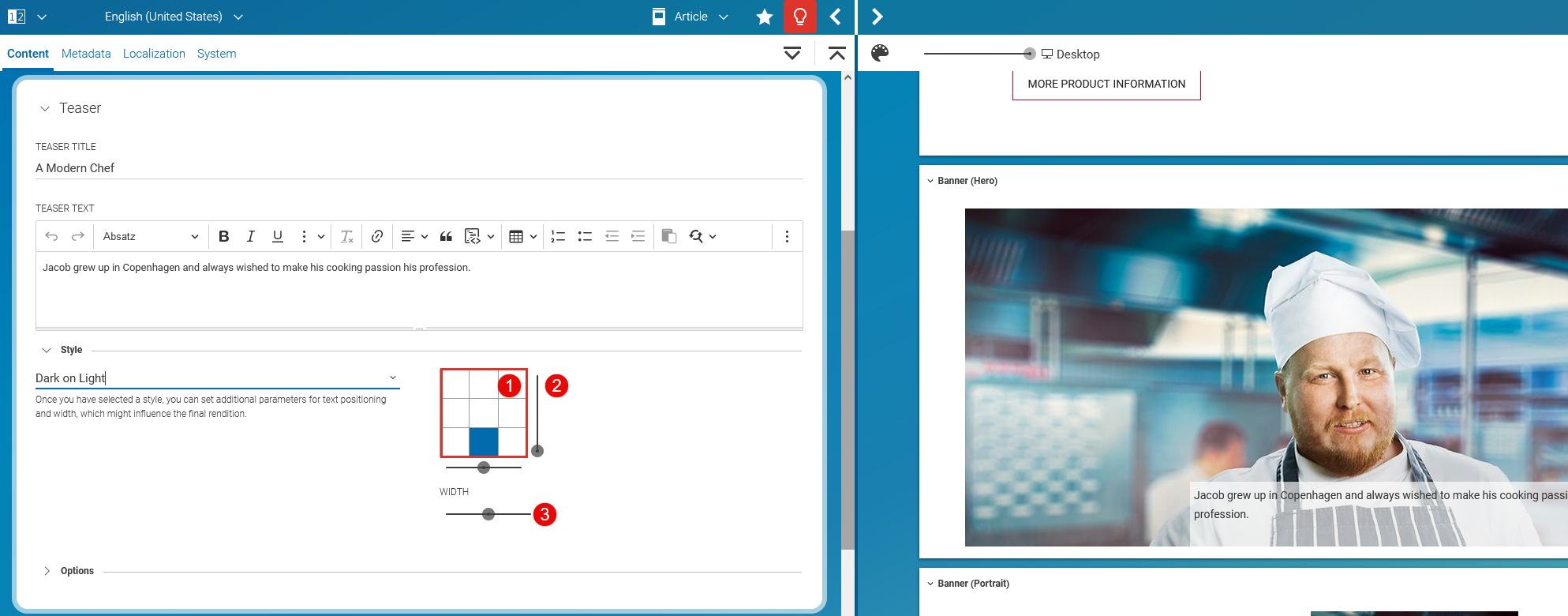Open the Dark on Light style dropdown
Screen dimensions: 1568x616
pos(217,378)
